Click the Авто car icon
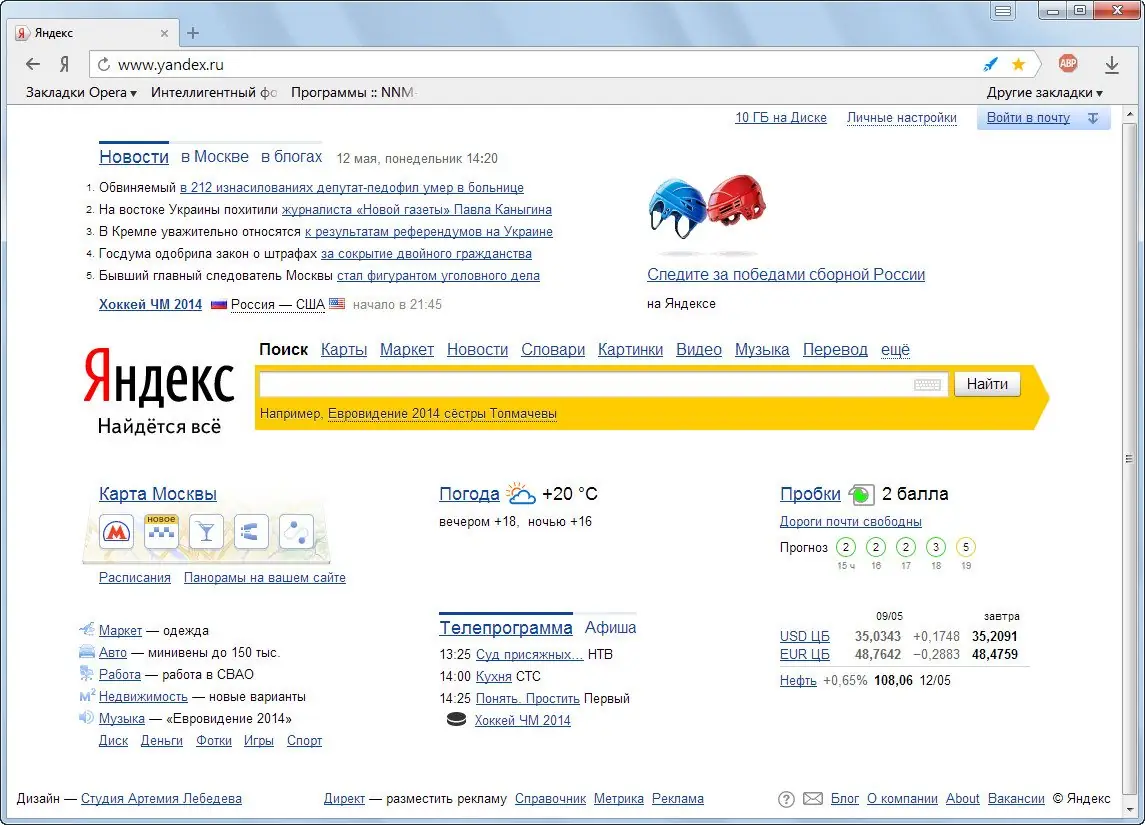The width and height of the screenshot is (1145, 825). pos(87,652)
